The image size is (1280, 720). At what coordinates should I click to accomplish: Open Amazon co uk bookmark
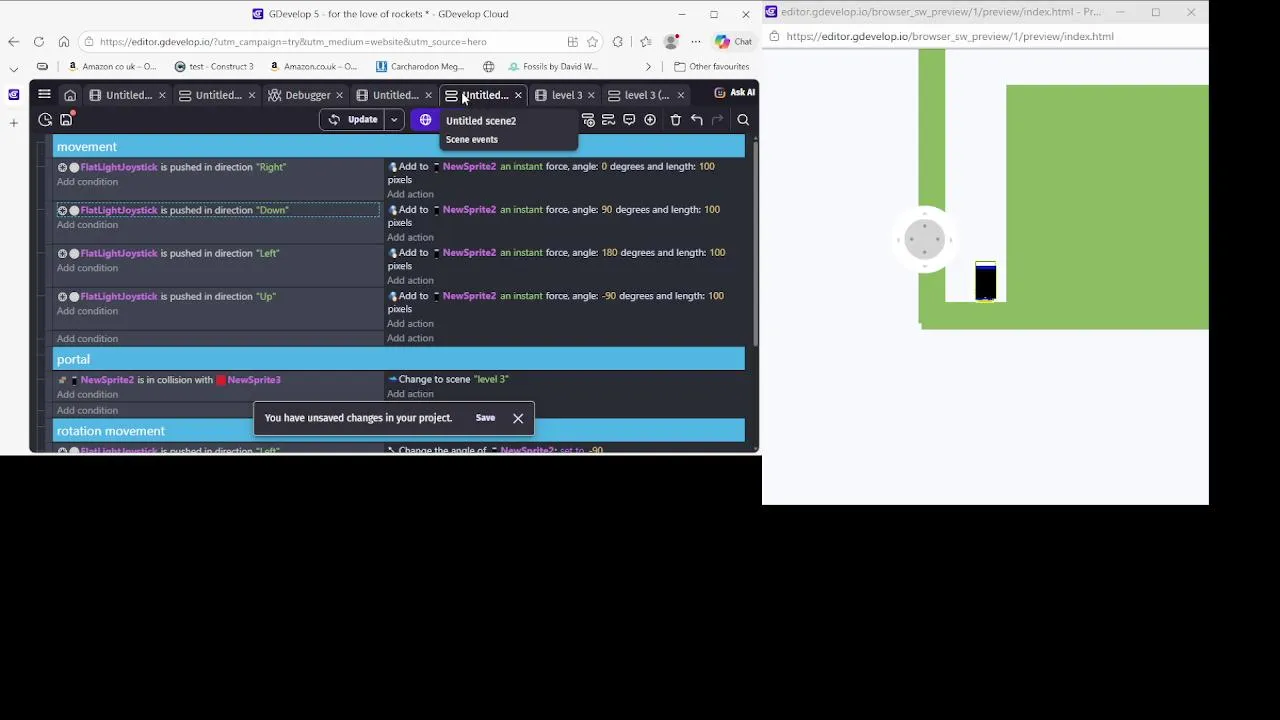point(111,67)
